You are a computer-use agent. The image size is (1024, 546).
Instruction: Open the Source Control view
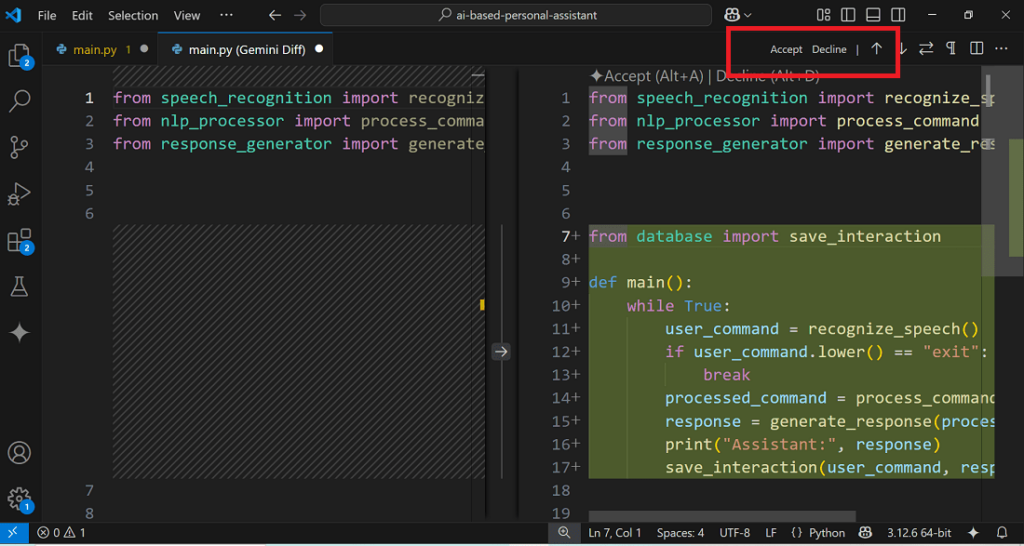click(x=19, y=147)
